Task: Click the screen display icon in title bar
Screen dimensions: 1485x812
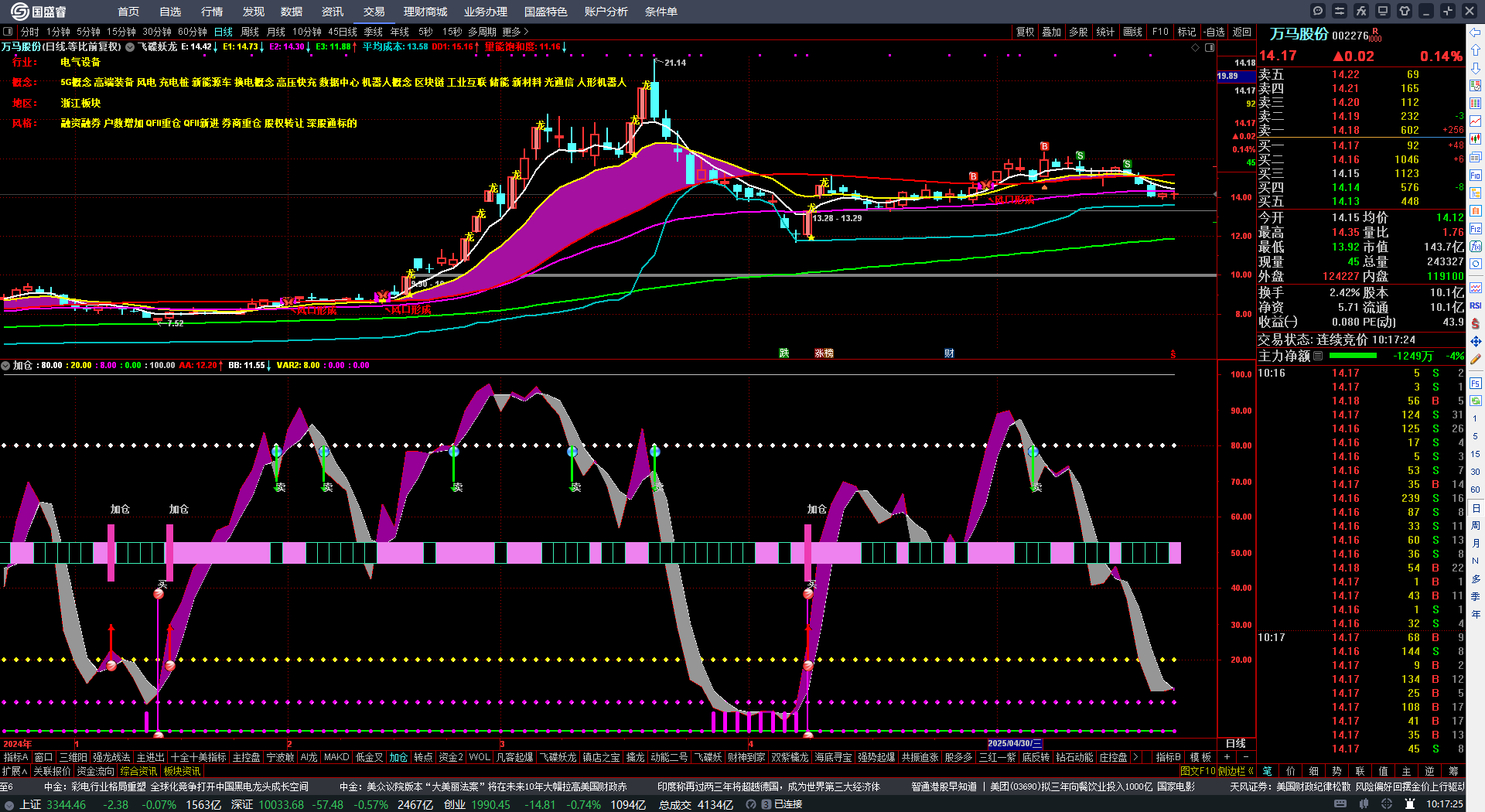Action: 1383,11
